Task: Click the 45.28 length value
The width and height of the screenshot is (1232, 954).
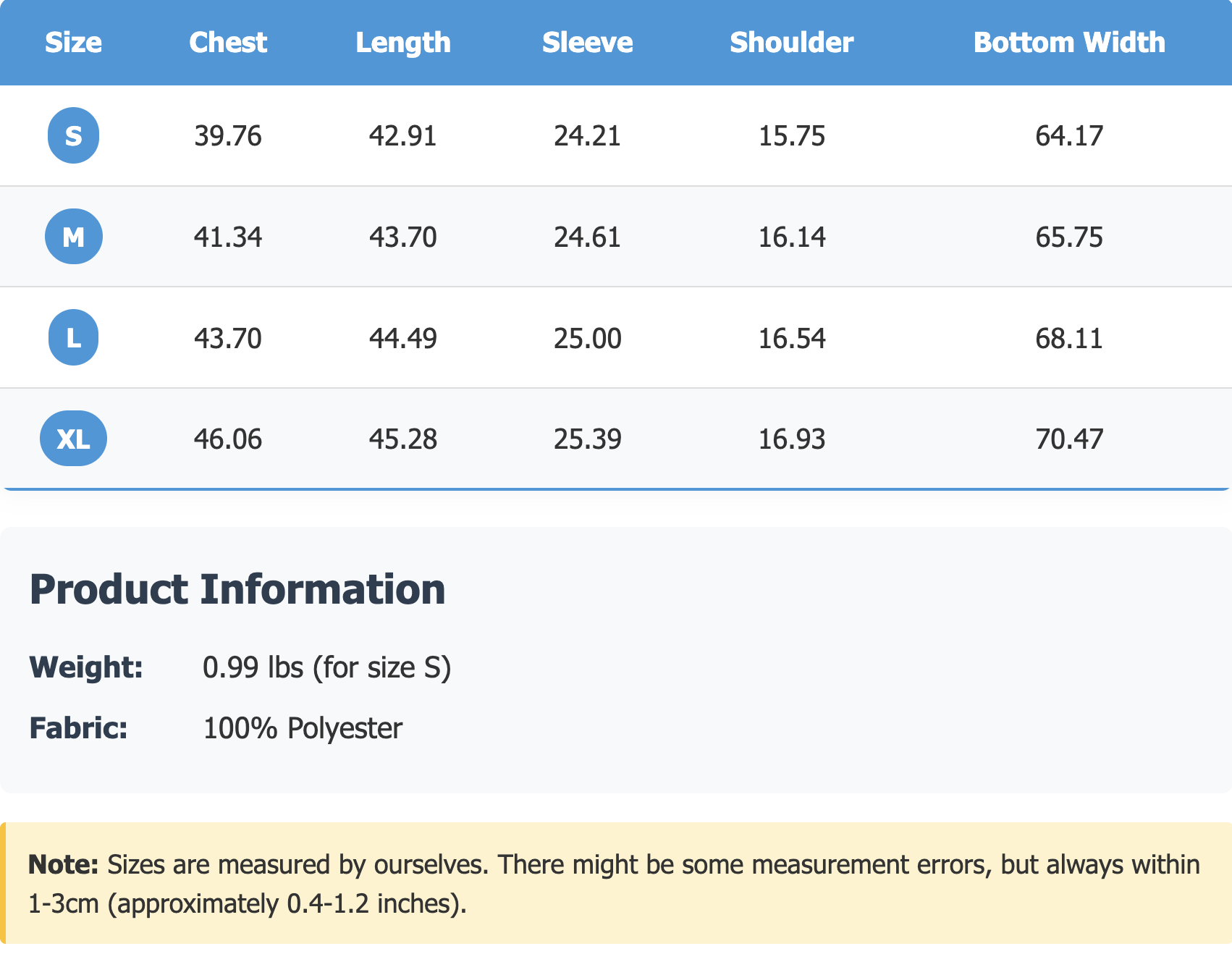Action: tap(403, 439)
